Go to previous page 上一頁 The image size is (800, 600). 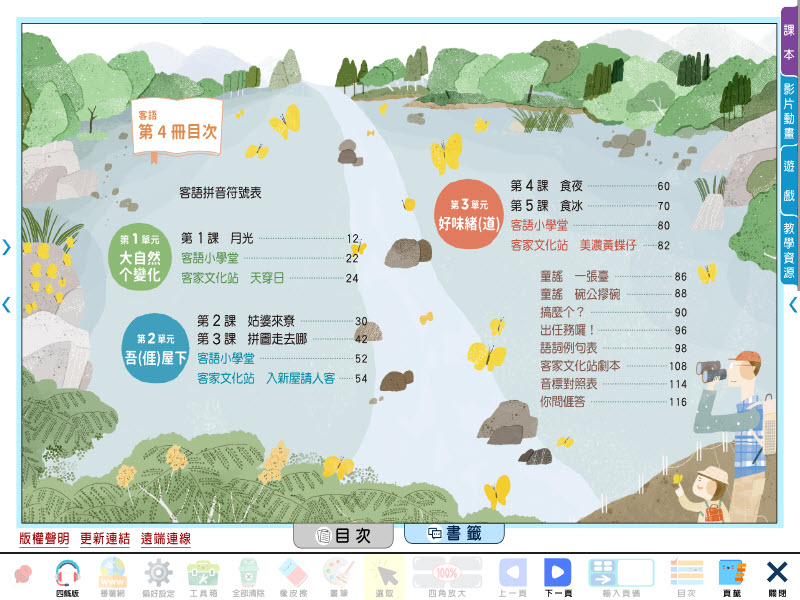click(512, 577)
